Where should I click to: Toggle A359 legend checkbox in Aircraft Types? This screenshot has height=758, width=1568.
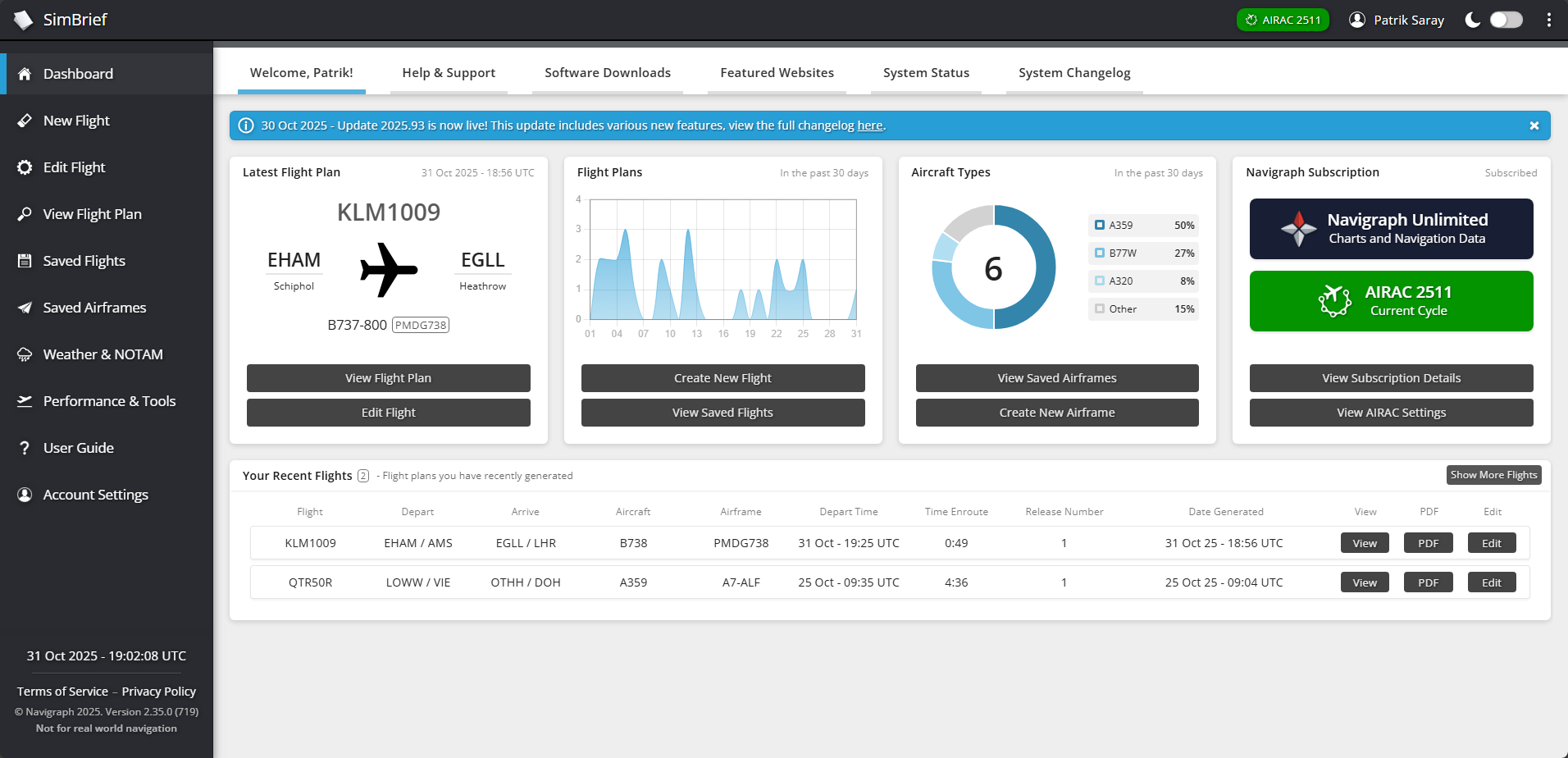pos(1100,225)
